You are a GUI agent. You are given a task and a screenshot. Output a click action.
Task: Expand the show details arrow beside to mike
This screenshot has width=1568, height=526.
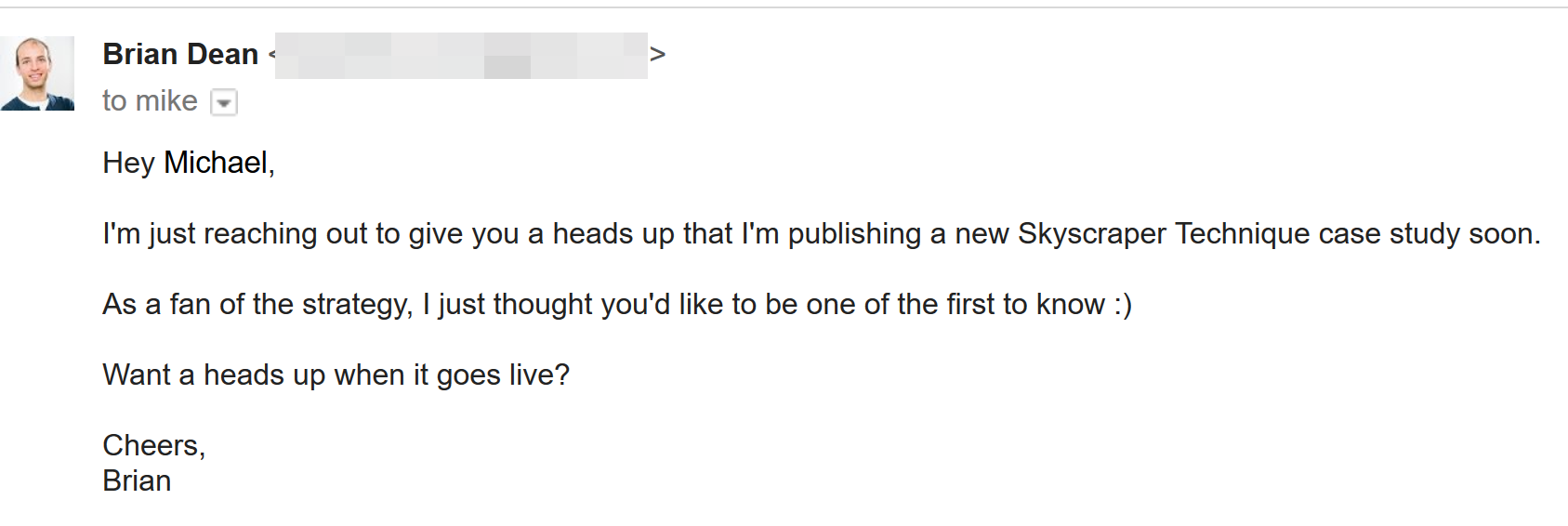click(x=224, y=102)
